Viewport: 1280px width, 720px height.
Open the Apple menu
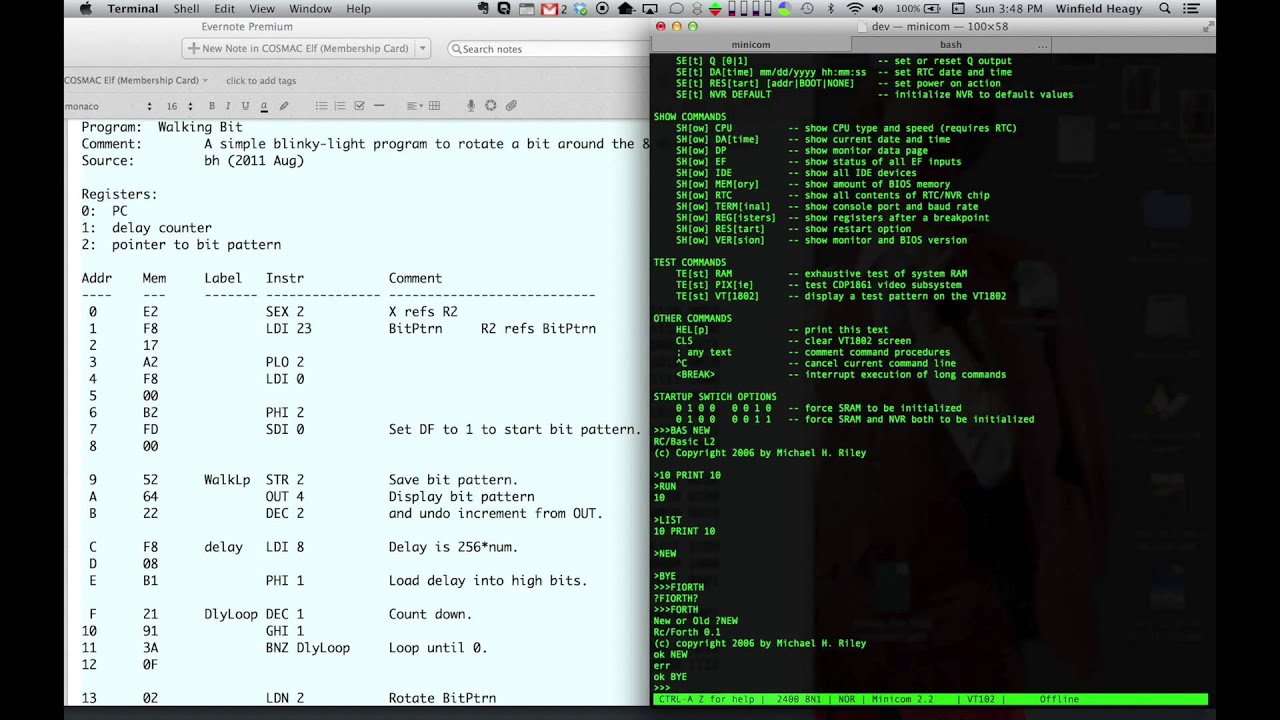pos(85,9)
